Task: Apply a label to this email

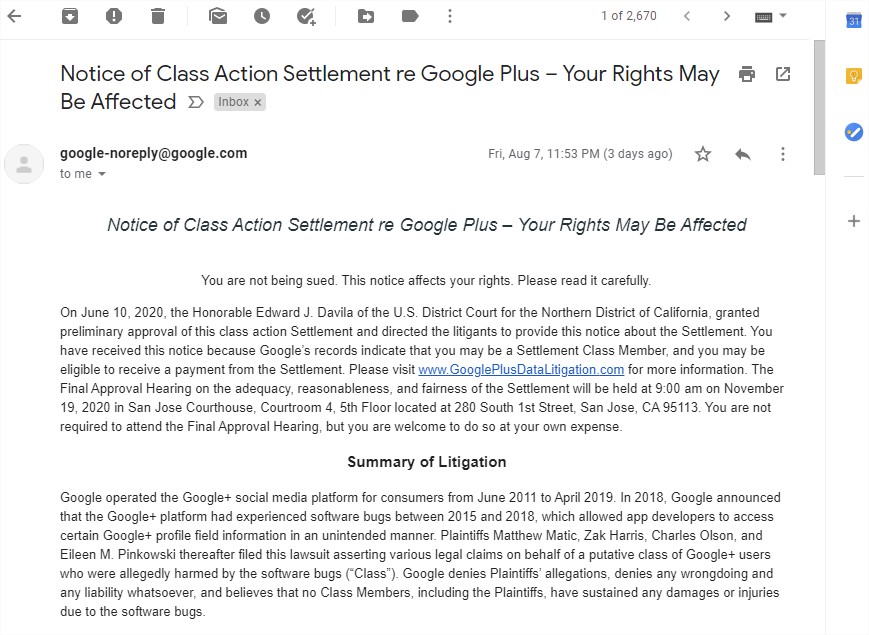Action: (410, 16)
